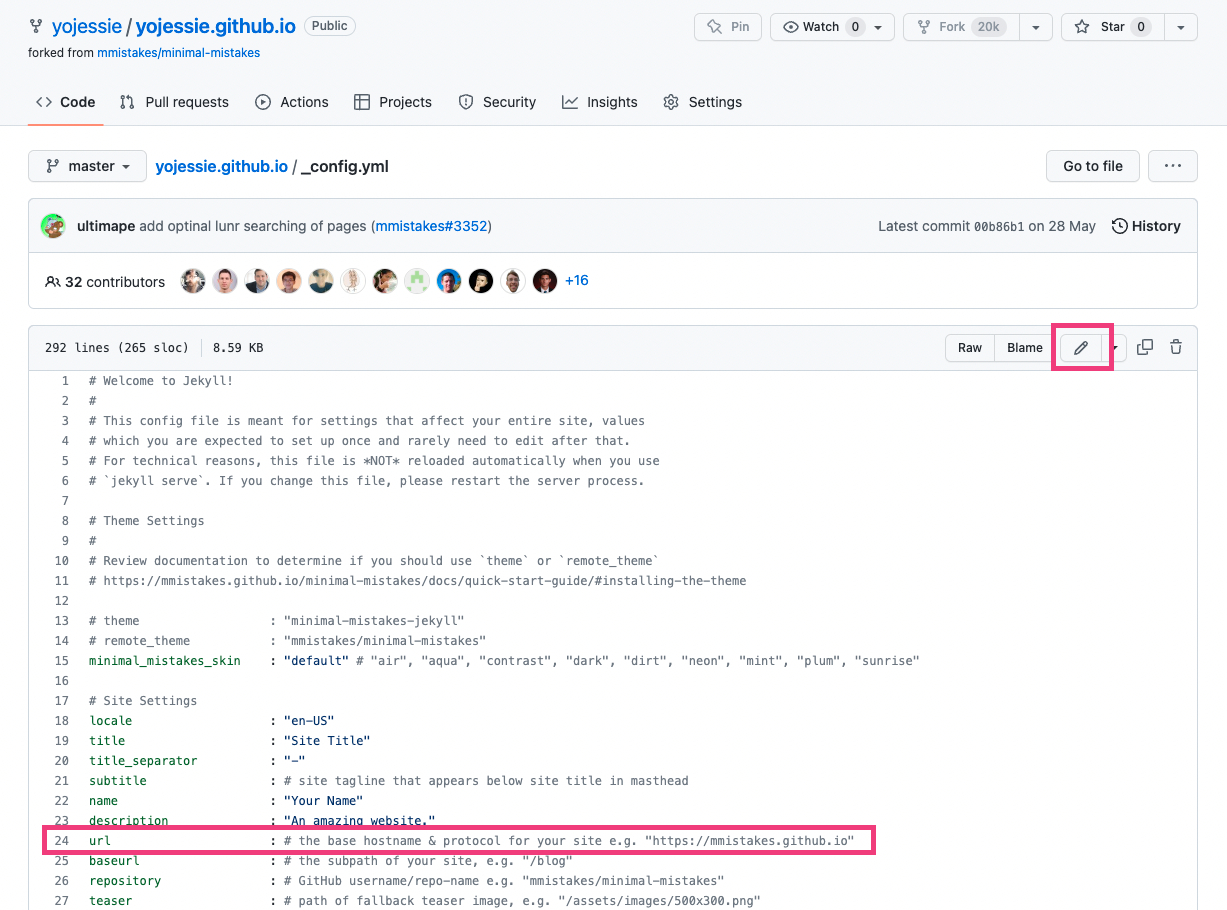This screenshot has height=910, width=1227.
Task: Open the Security tab
Action: tap(497, 102)
